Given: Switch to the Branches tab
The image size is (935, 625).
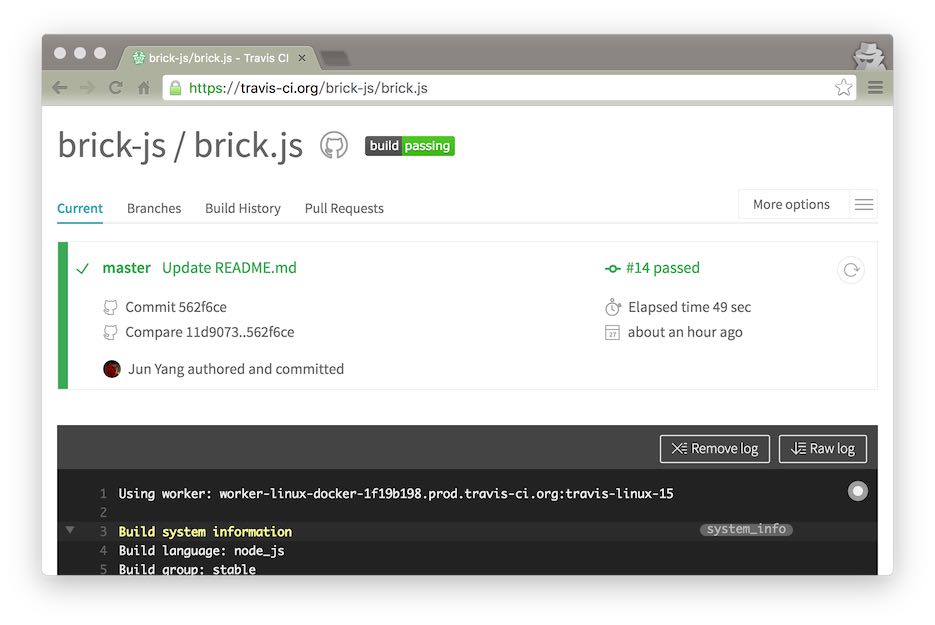Looking at the screenshot, I should click(x=154, y=209).
